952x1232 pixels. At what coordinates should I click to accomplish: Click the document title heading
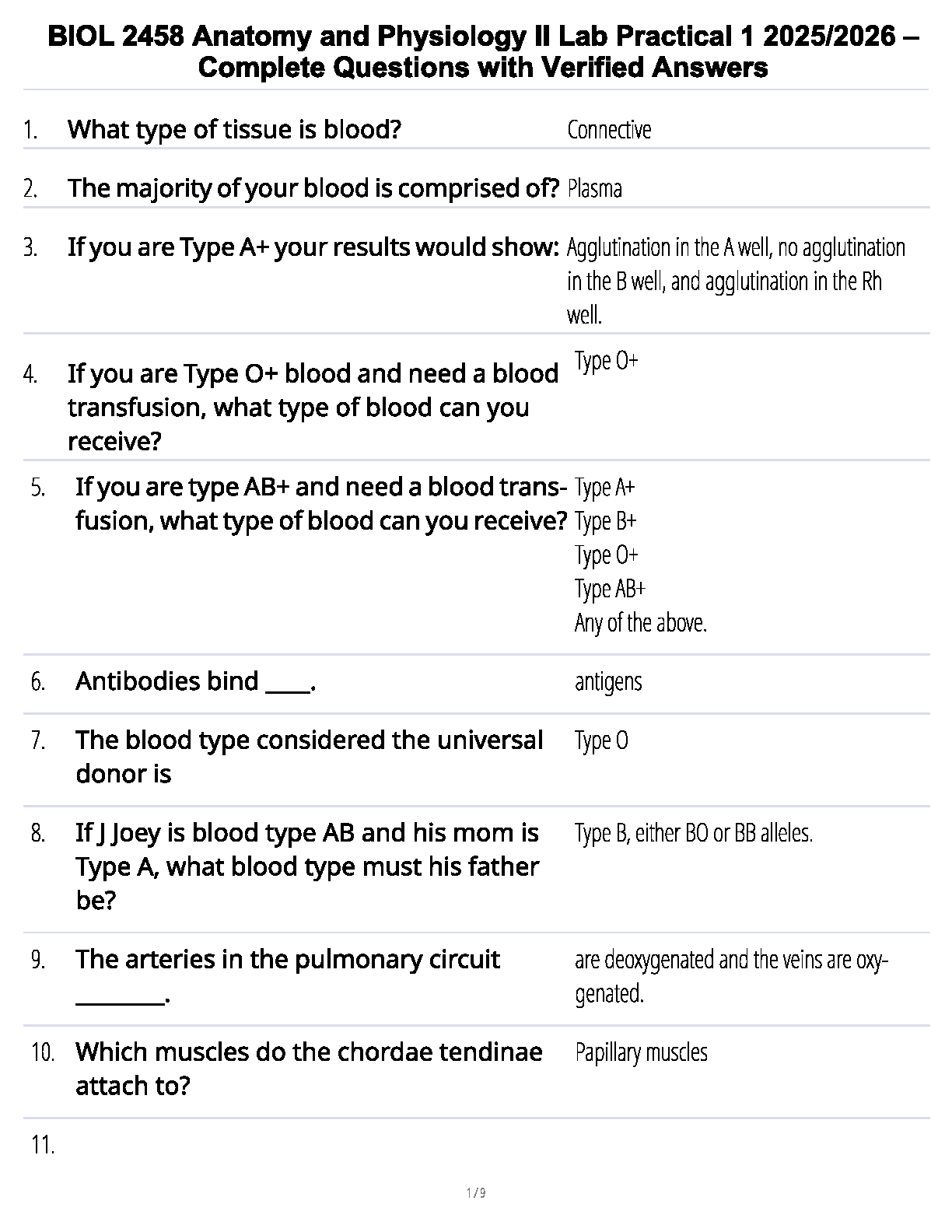pyautogui.click(x=483, y=52)
